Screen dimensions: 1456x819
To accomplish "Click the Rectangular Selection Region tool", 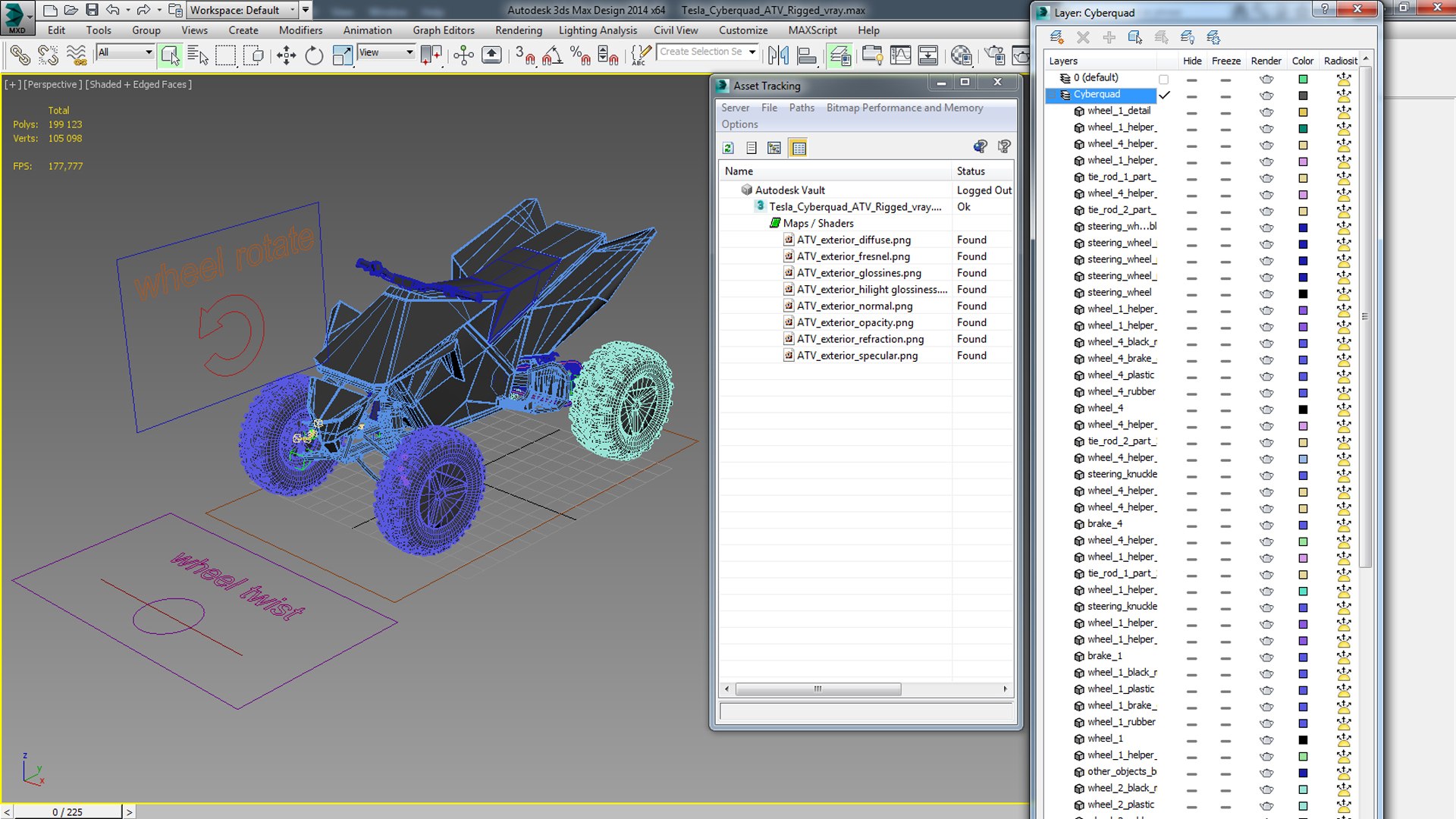I will (x=225, y=55).
